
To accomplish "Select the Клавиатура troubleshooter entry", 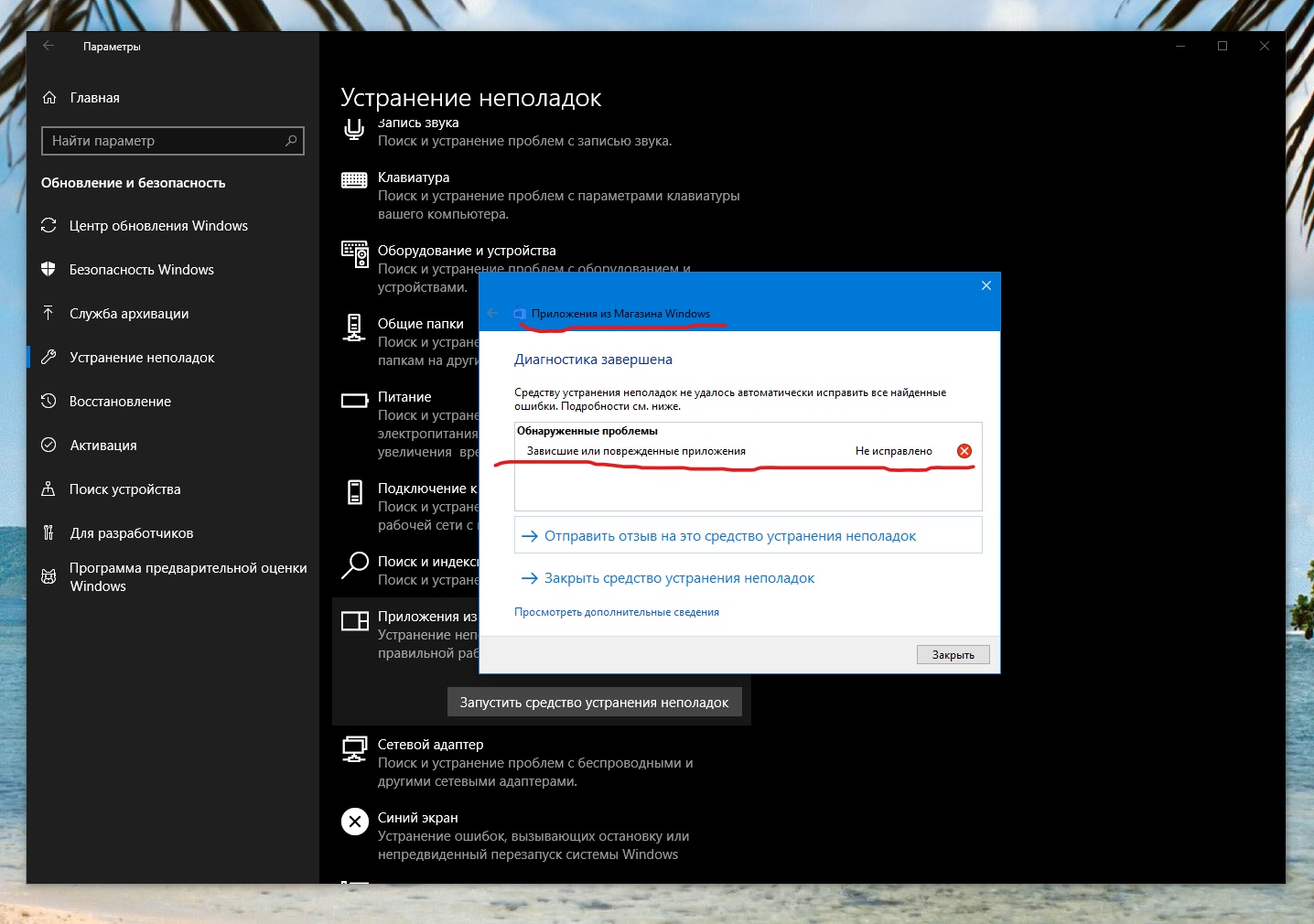I will 542,195.
